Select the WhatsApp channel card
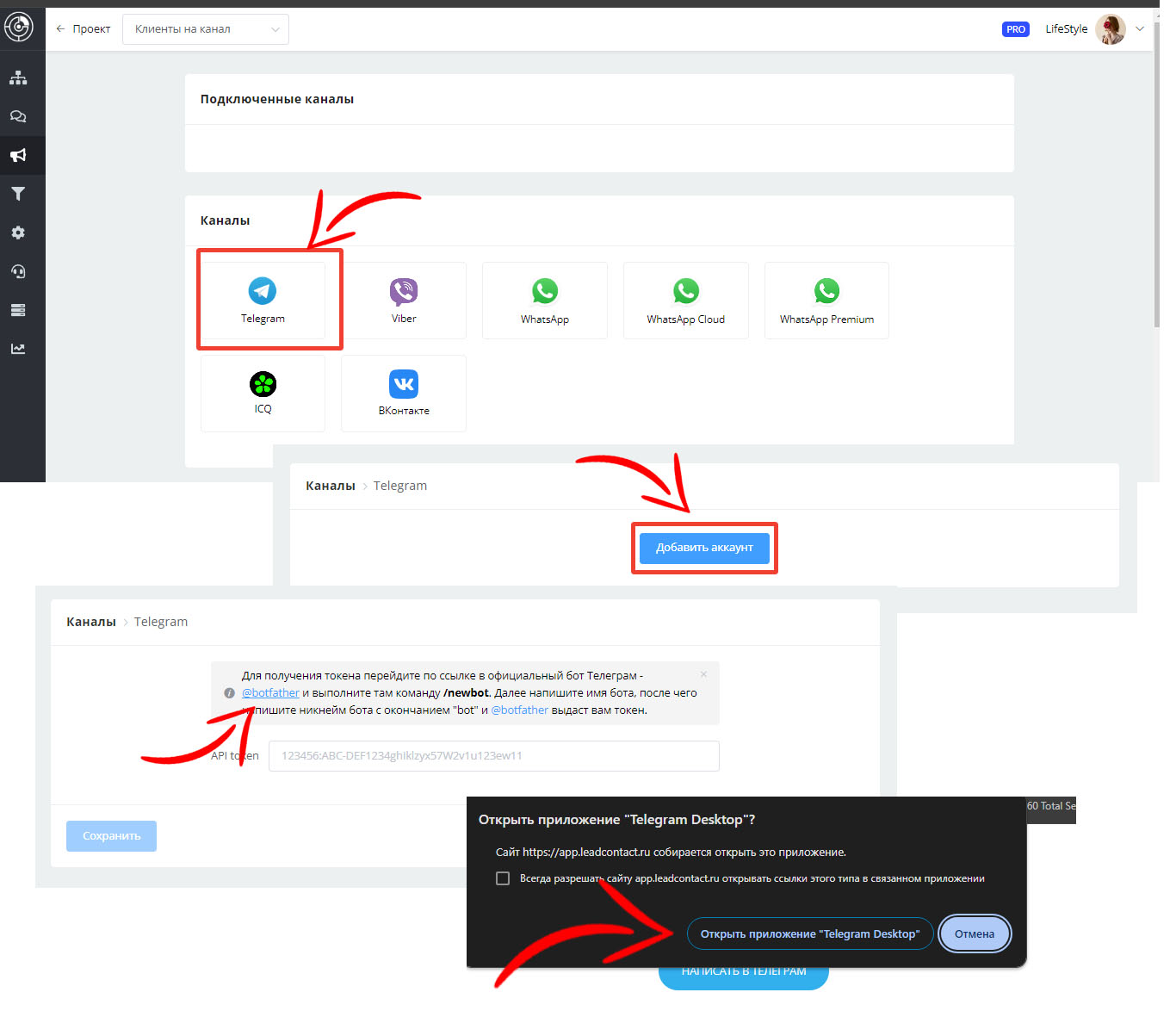 pos(545,300)
